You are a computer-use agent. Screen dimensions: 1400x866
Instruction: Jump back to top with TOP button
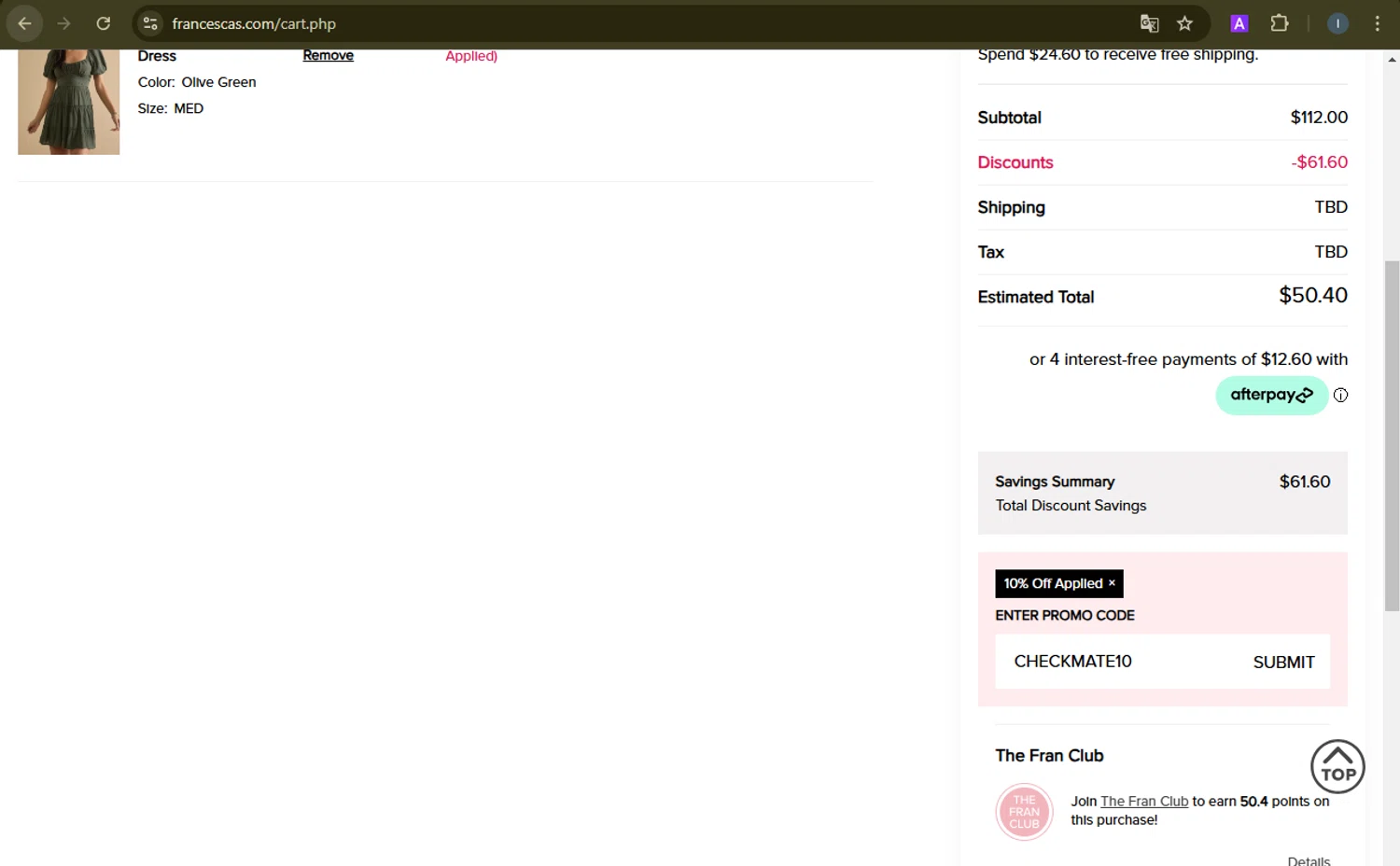click(x=1337, y=766)
